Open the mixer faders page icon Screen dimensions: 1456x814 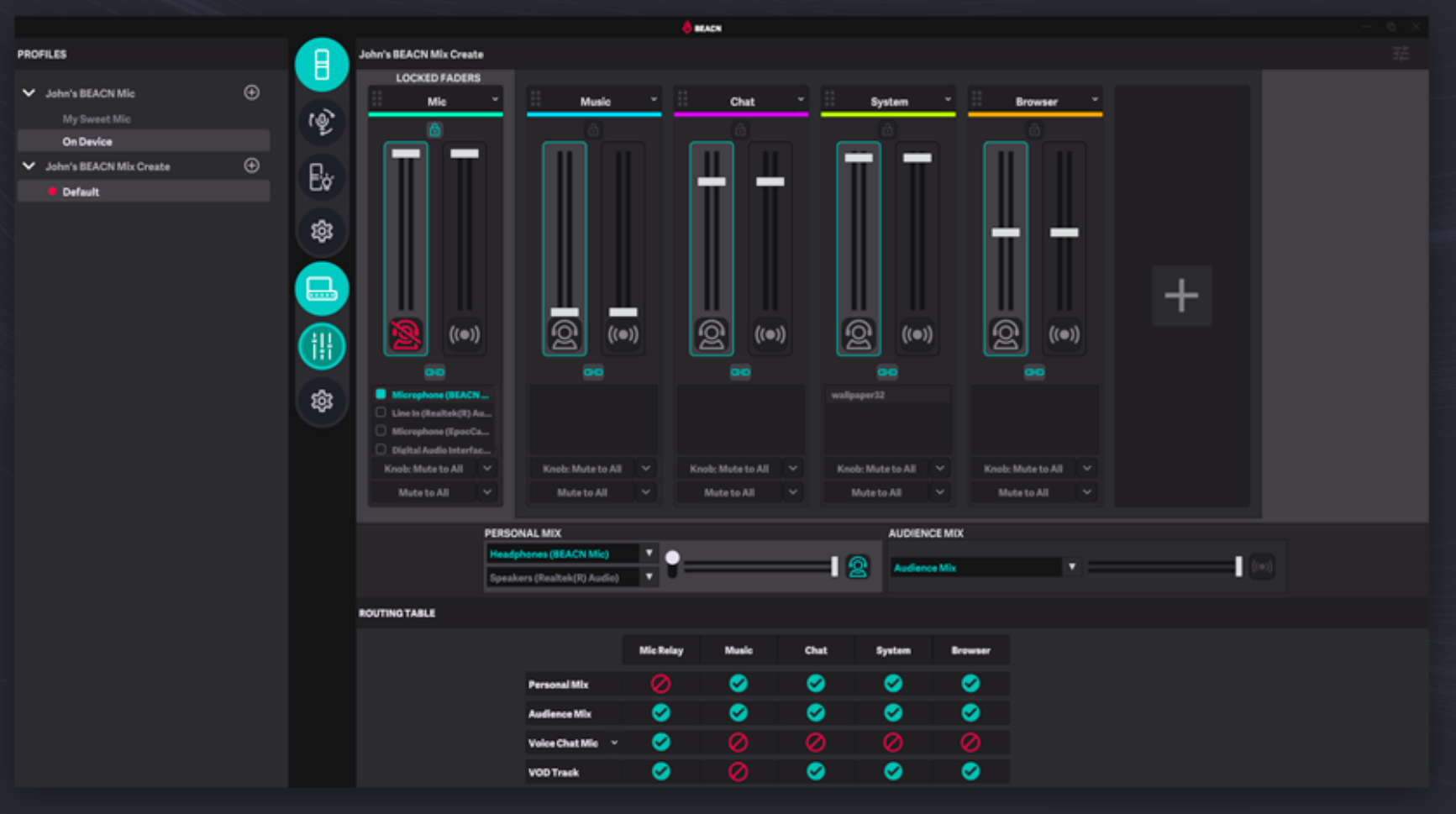tap(322, 345)
